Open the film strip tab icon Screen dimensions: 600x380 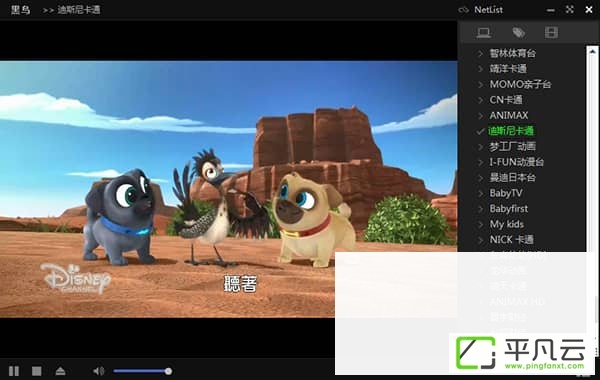coord(551,33)
